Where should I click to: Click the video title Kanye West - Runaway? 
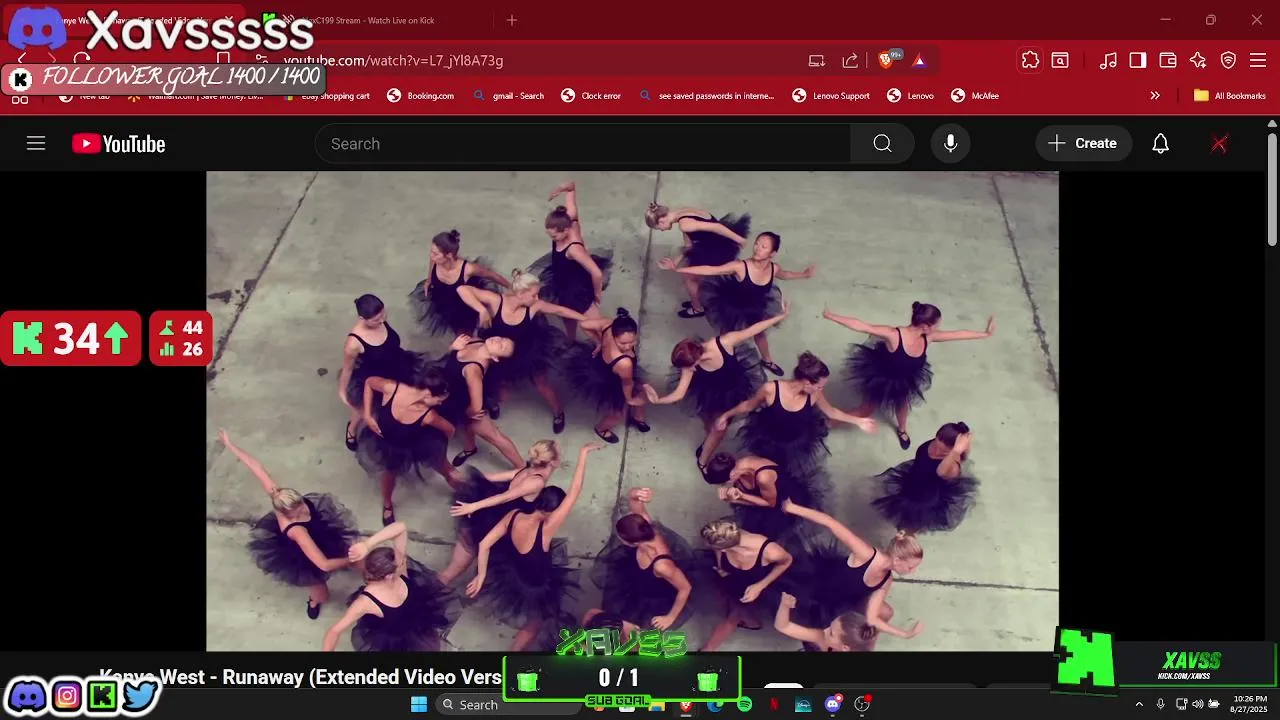tap(300, 677)
